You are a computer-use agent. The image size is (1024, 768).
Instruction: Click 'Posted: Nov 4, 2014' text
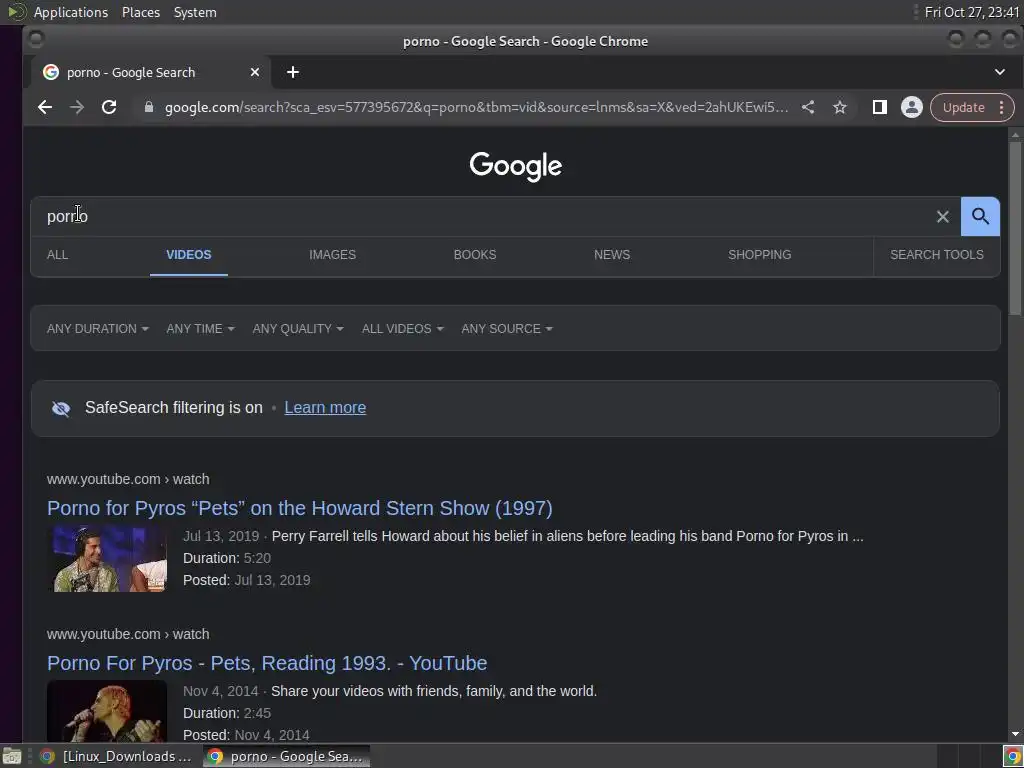point(246,735)
